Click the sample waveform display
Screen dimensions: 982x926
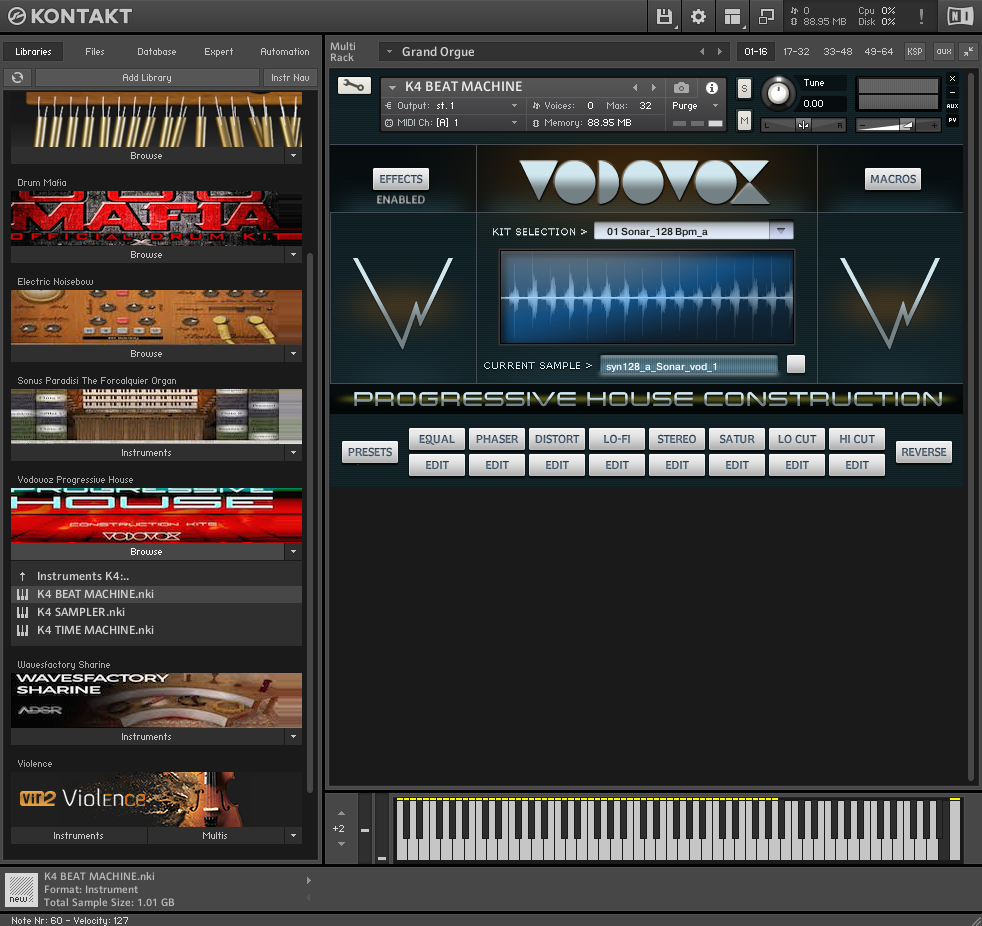click(x=646, y=297)
